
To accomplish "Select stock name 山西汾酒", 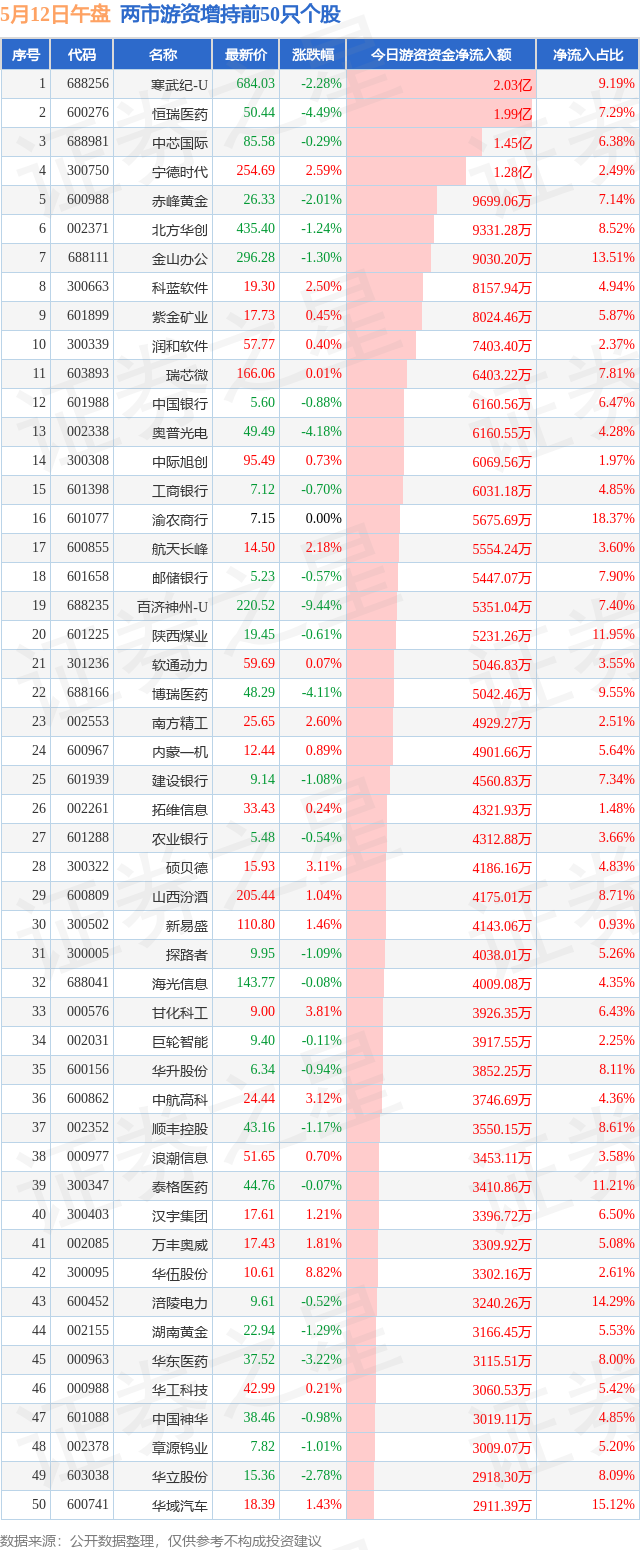I will [x=180, y=896].
